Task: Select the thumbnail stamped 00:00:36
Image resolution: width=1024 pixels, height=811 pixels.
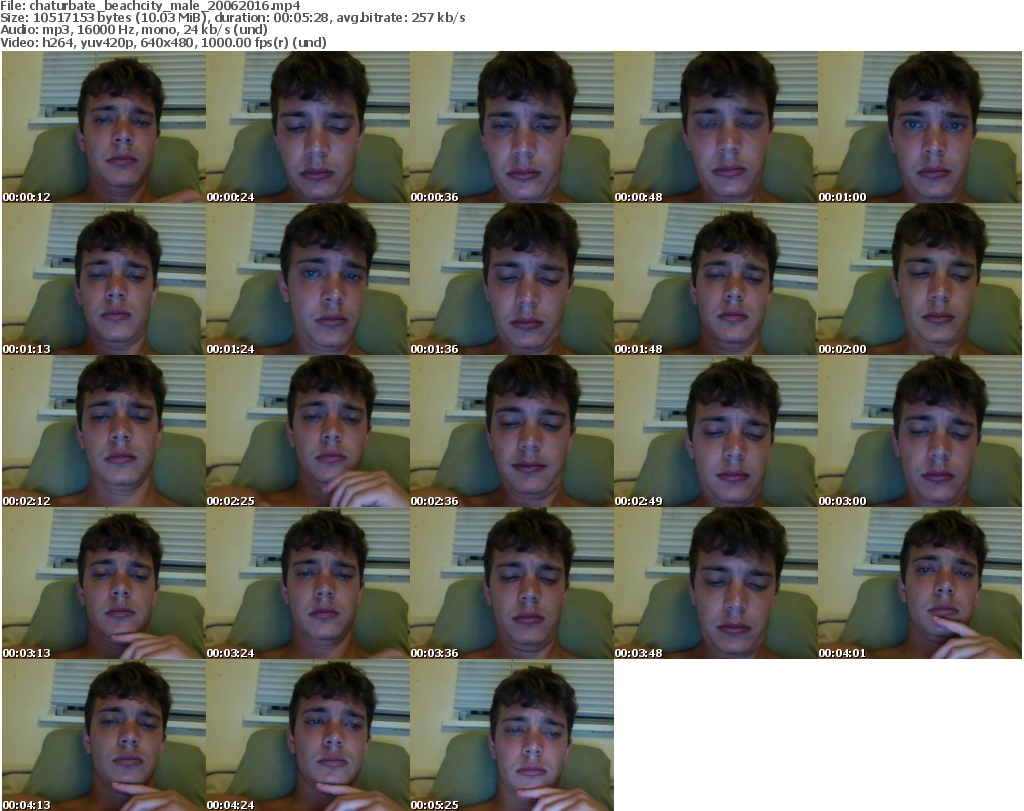Action: tap(512, 127)
